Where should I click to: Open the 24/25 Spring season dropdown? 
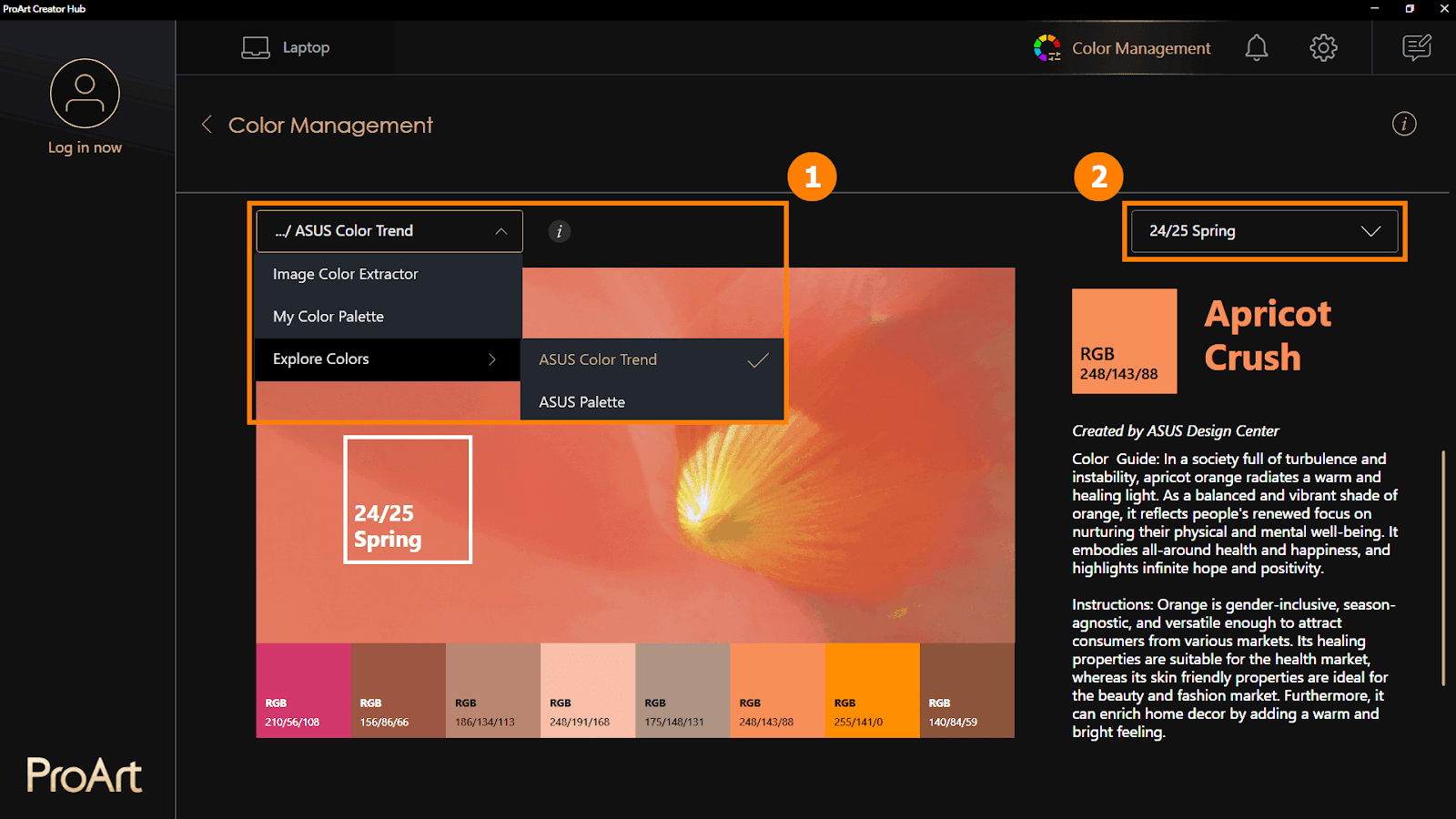coord(1264,231)
